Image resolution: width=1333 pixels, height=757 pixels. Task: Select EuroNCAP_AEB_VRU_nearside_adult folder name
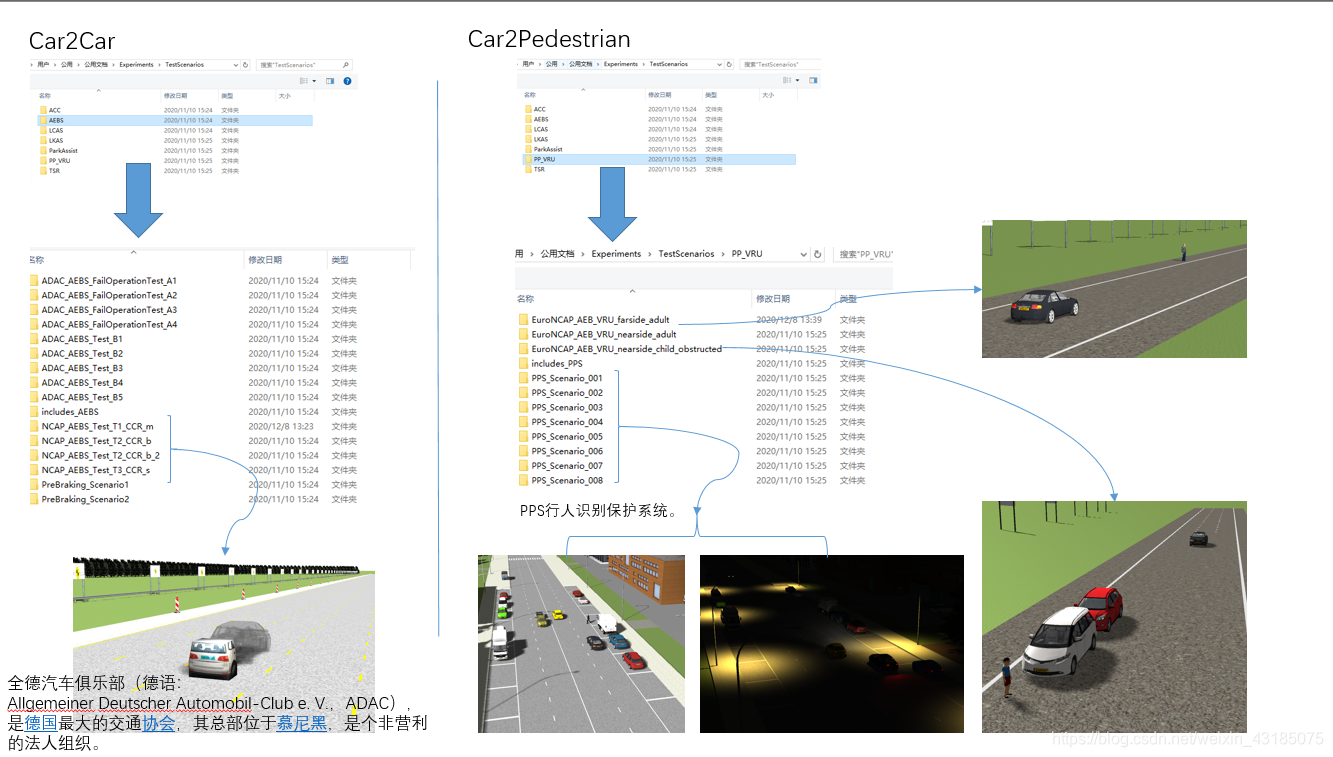click(x=604, y=334)
